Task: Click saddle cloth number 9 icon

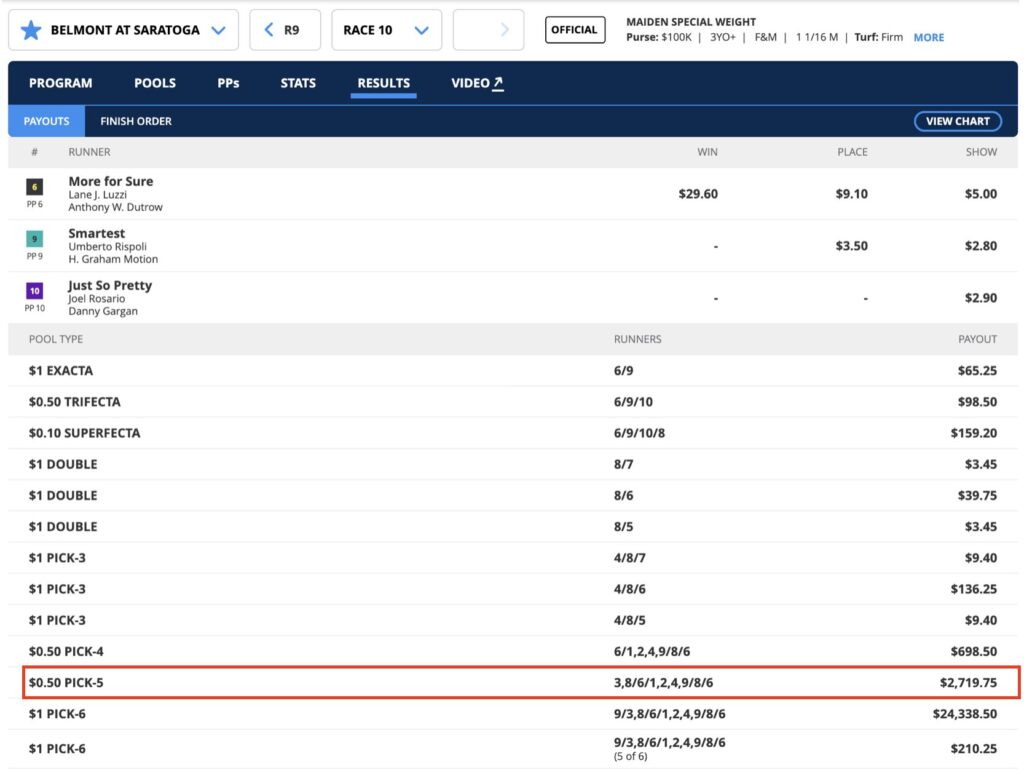Action: pyautogui.click(x=35, y=239)
